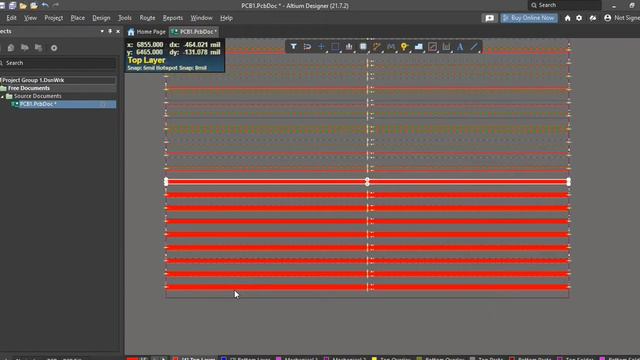
Task: Switch to the Home Page tab
Action: click(147, 32)
